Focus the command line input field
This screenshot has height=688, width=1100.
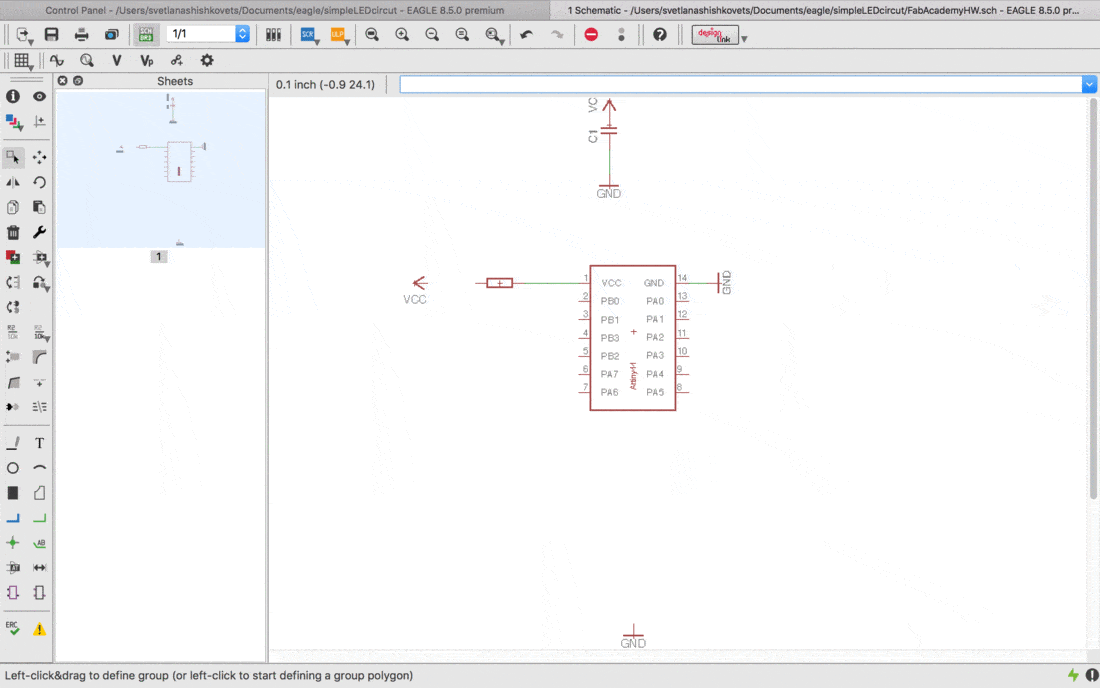(x=741, y=84)
